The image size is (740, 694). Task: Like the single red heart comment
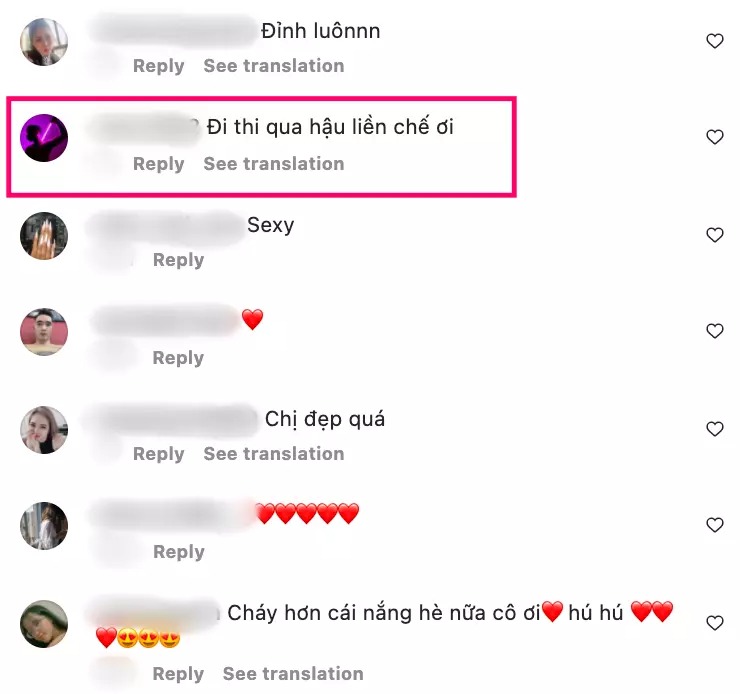coord(715,331)
